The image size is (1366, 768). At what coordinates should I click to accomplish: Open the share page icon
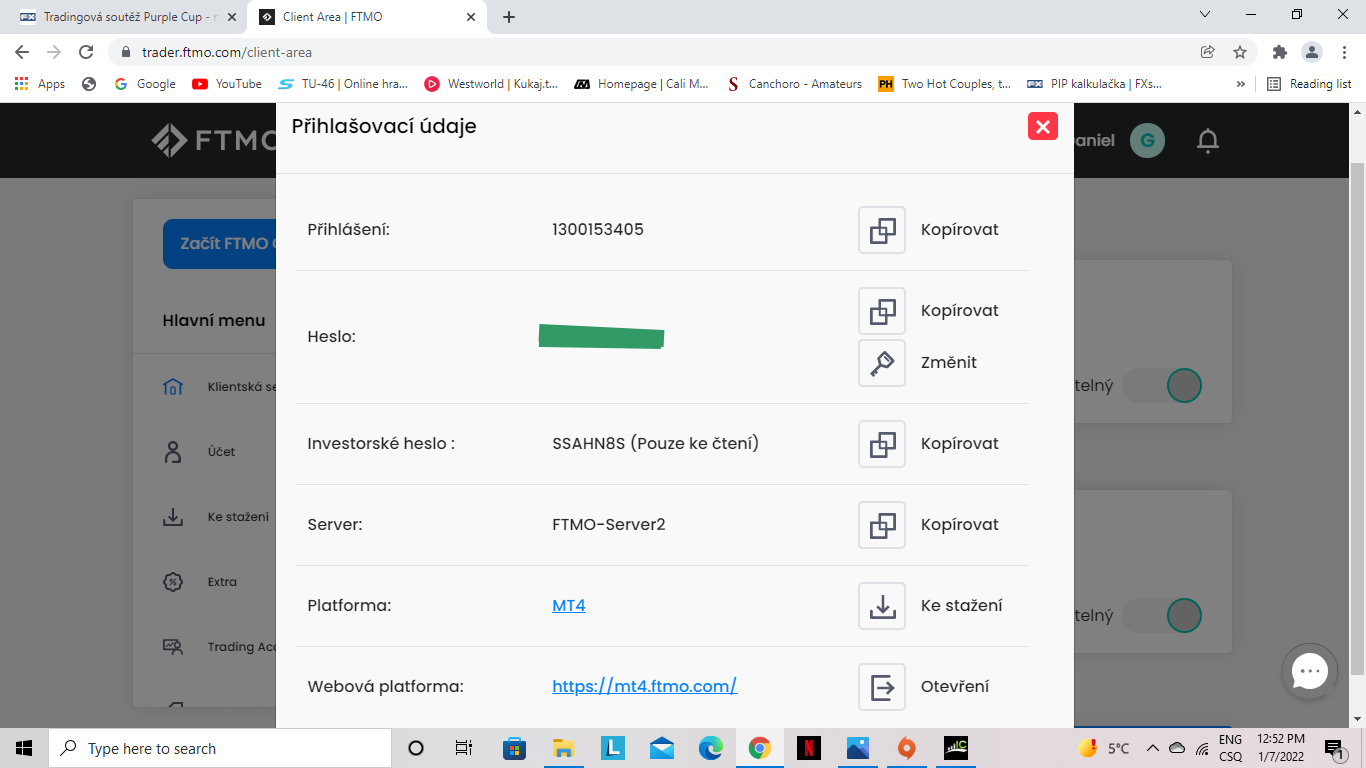point(1208,52)
